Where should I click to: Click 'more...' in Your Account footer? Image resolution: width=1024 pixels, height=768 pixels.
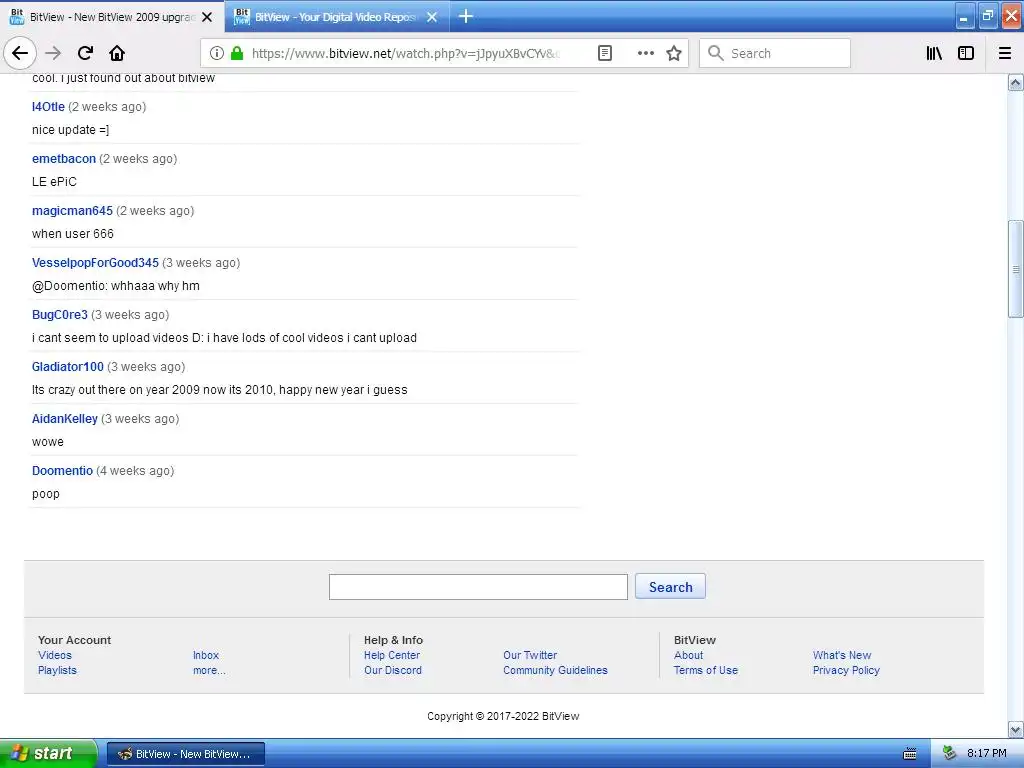pyautogui.click(x=209, y=670)
